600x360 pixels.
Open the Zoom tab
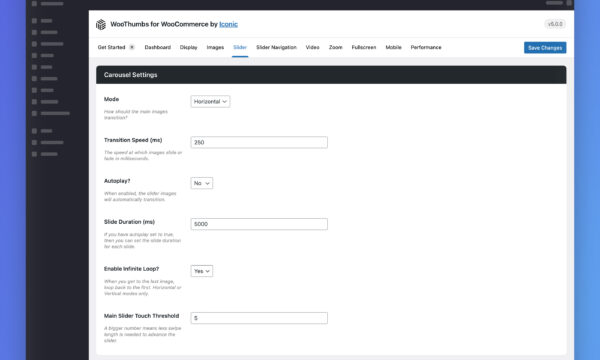(336, 47)
